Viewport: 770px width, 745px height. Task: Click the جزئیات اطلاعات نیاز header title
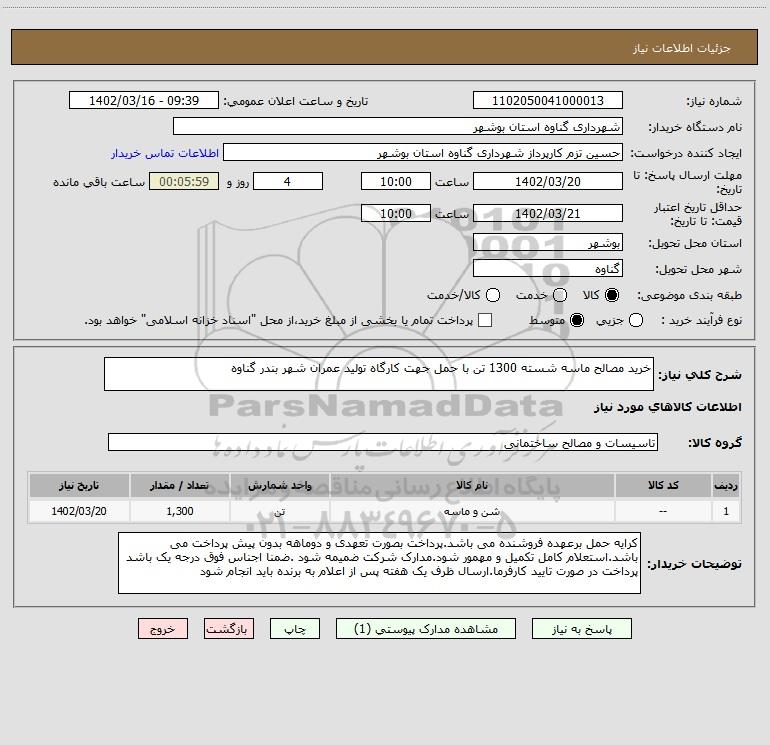682,48
